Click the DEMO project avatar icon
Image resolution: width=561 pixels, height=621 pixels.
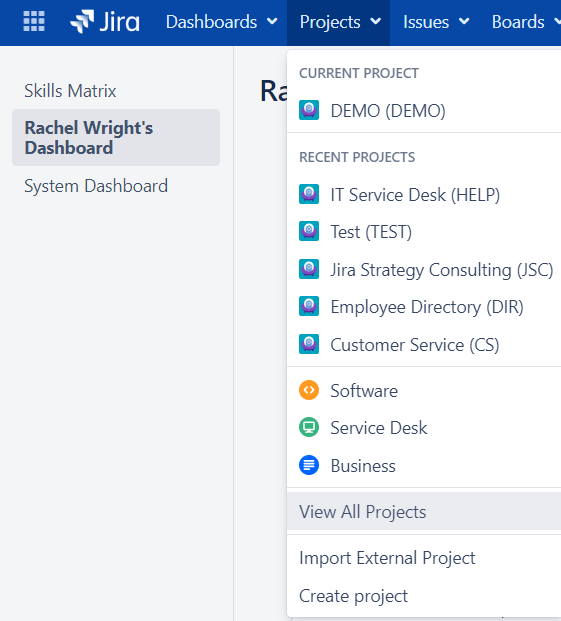tap(309, 110)
